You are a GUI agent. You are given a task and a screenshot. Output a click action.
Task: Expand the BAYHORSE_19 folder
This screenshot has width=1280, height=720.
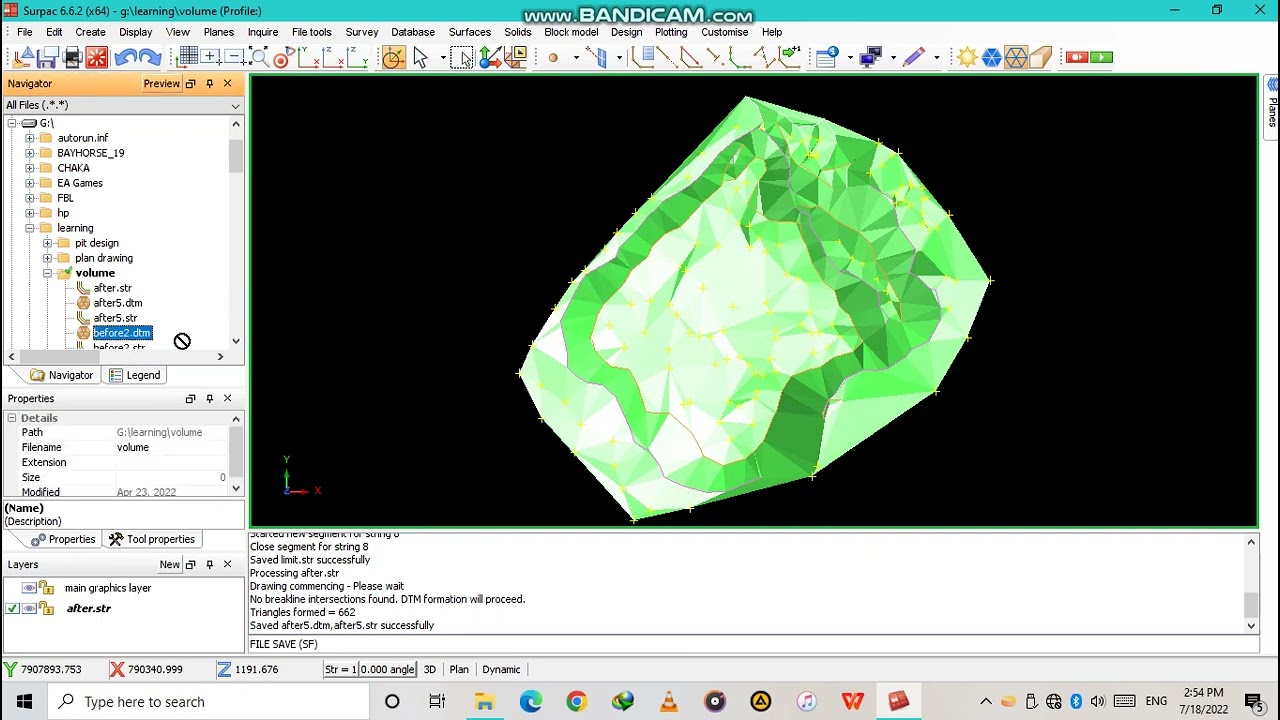30,153
